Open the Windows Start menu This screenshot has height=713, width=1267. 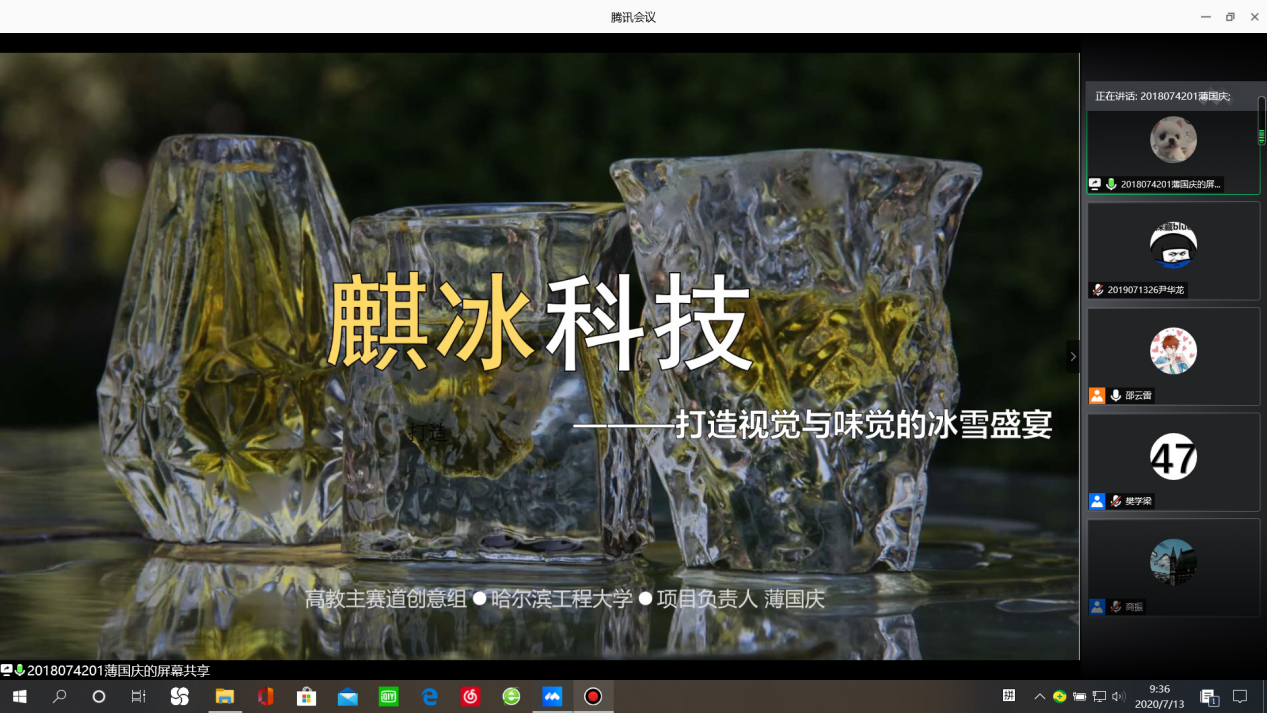(19, 696)
